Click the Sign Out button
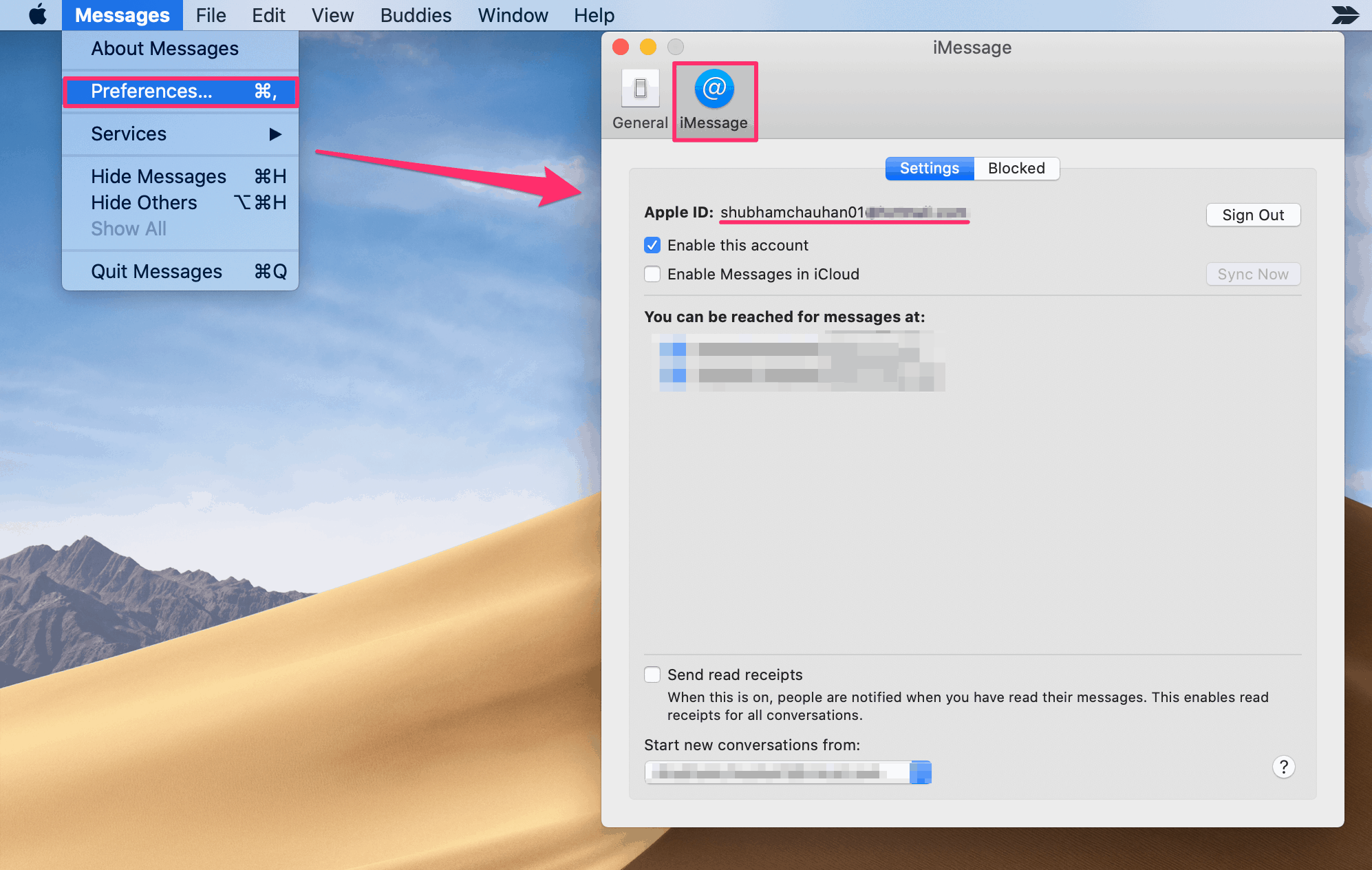The image size is (1372, 870). tap(1252, 215)
